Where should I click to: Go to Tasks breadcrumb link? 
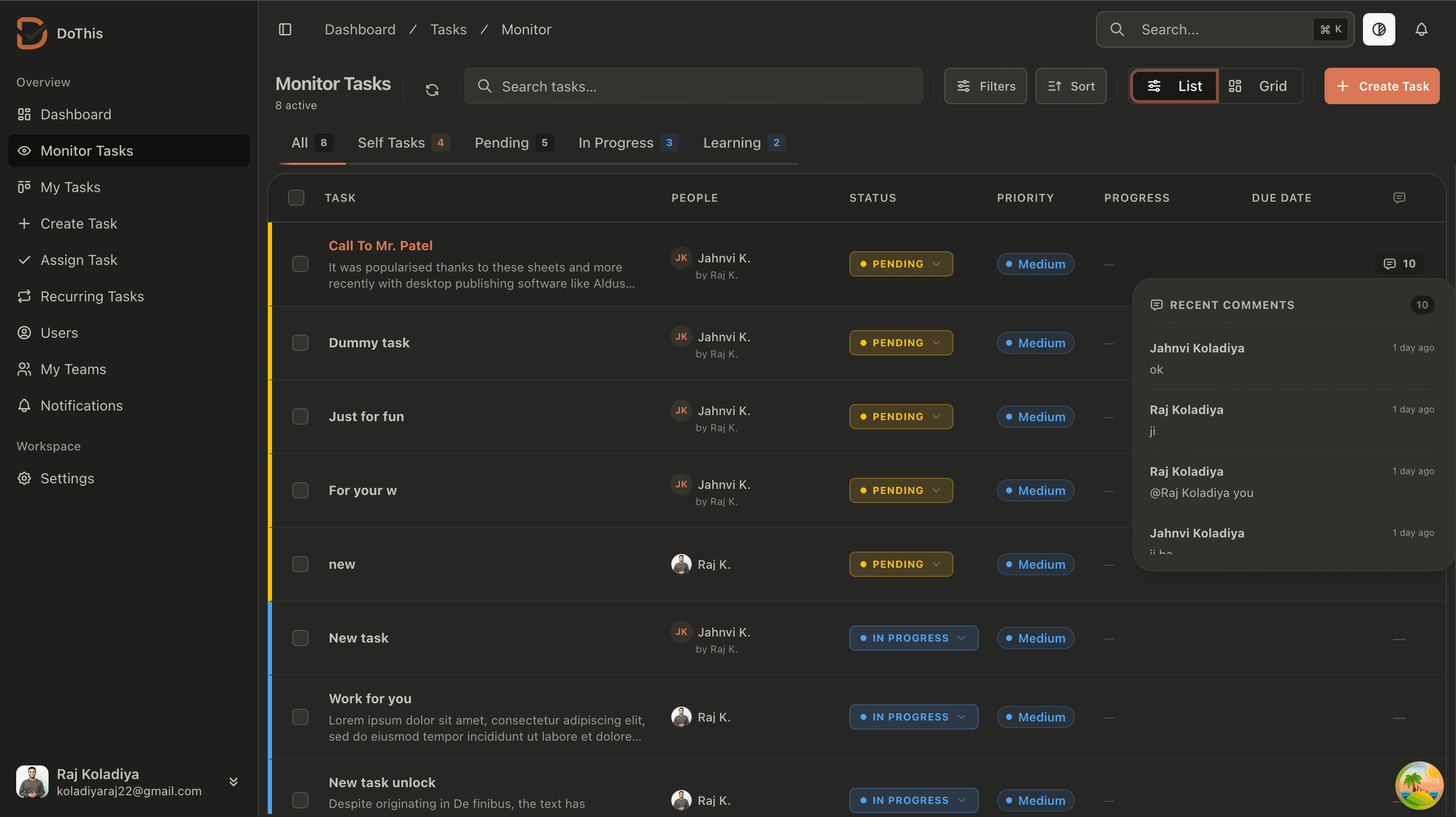448,29
